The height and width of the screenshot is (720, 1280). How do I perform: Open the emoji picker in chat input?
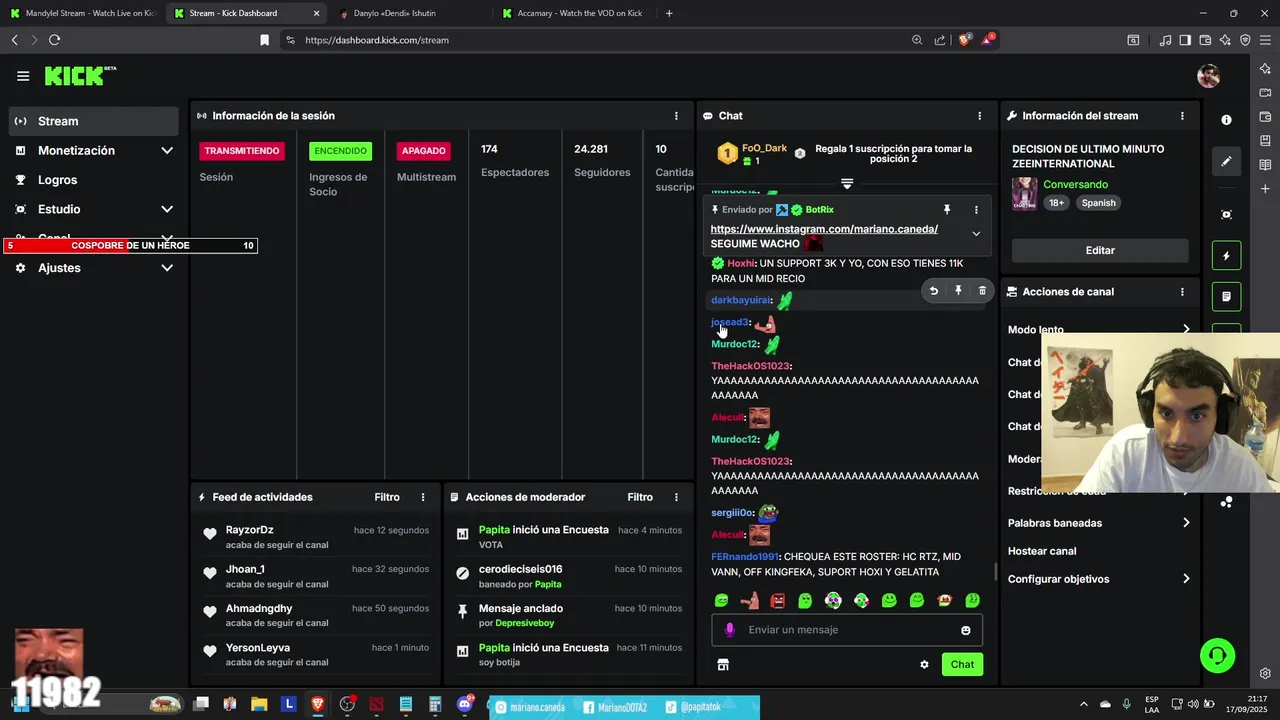click(x=965, y=630)
